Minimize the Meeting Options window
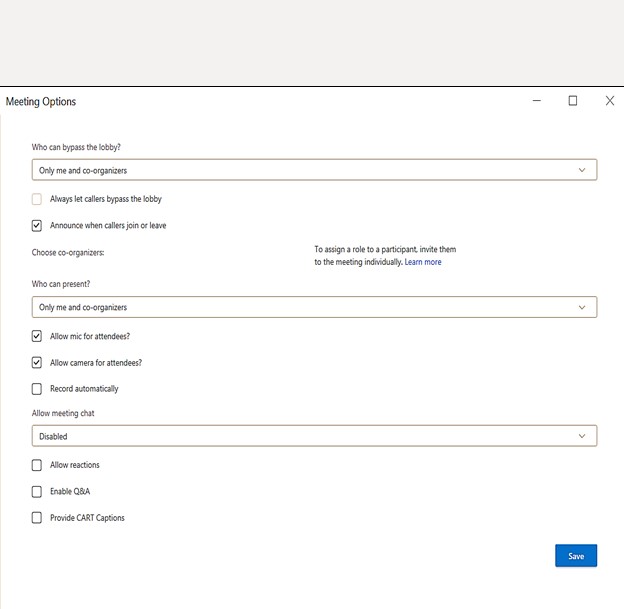This screenshot has height=609, width=624. pyautogui.click(x=537, y=101)
